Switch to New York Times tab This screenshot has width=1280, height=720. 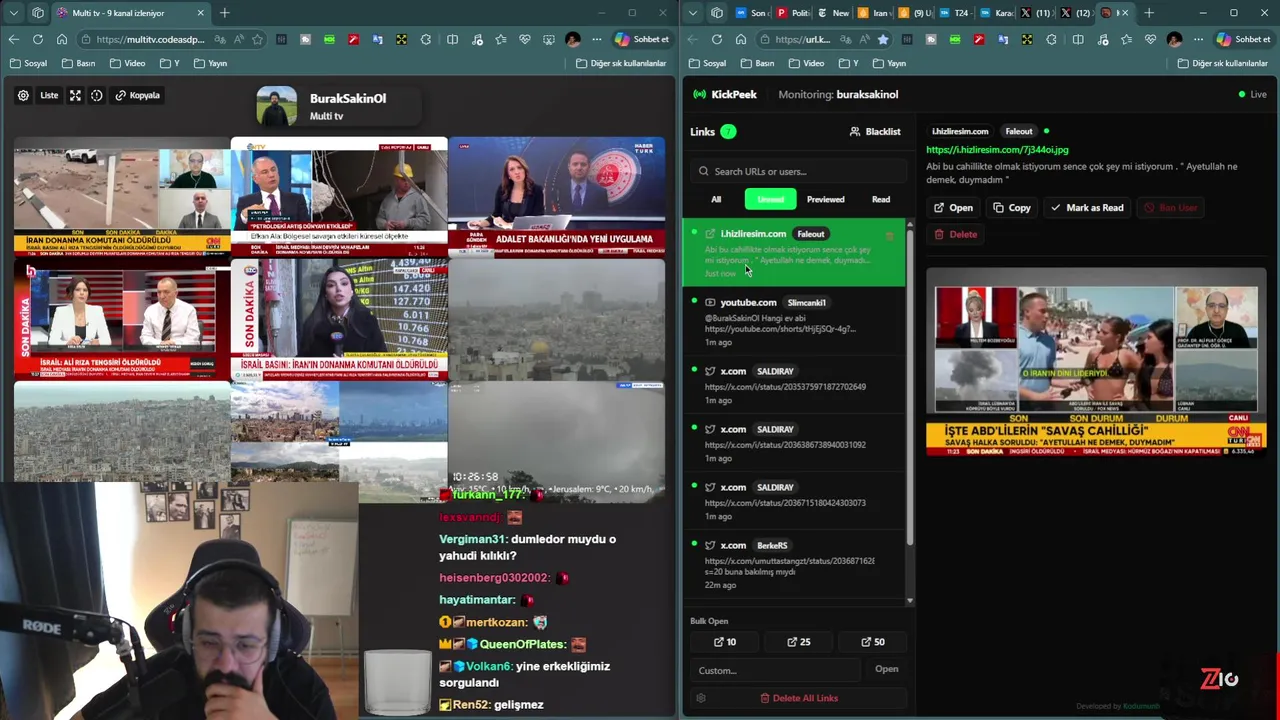[x=833, y=13]
